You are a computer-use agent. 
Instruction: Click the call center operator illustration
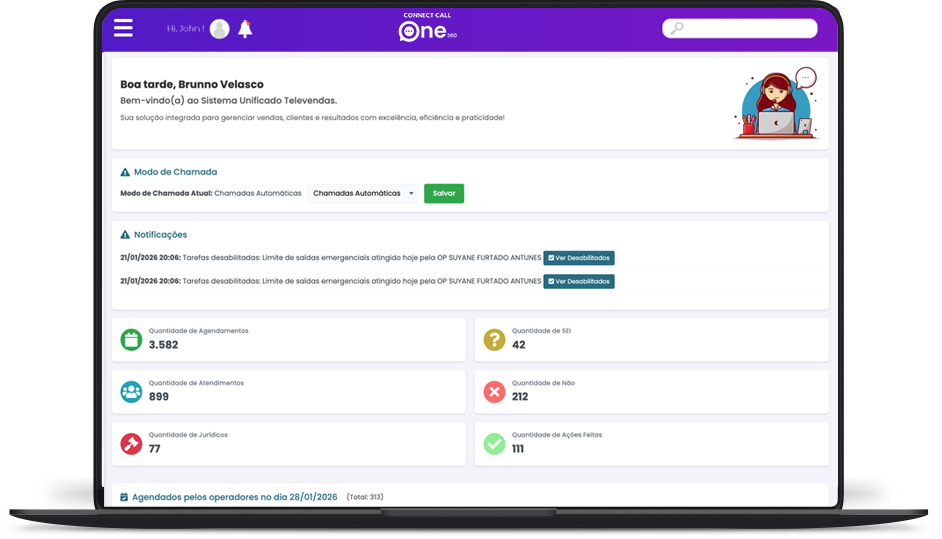pos(776,103)
